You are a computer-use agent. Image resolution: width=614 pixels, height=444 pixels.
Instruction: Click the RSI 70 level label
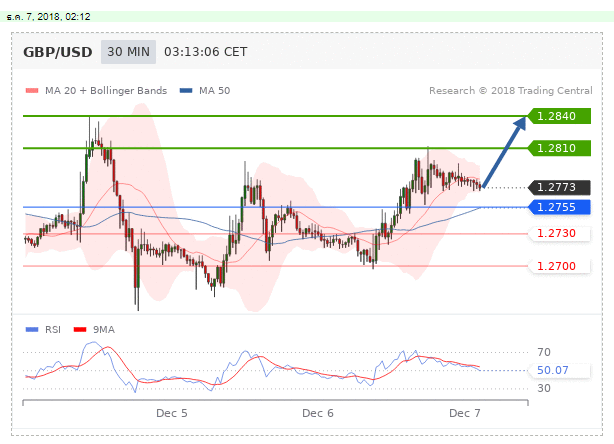(x=544, y=352)
